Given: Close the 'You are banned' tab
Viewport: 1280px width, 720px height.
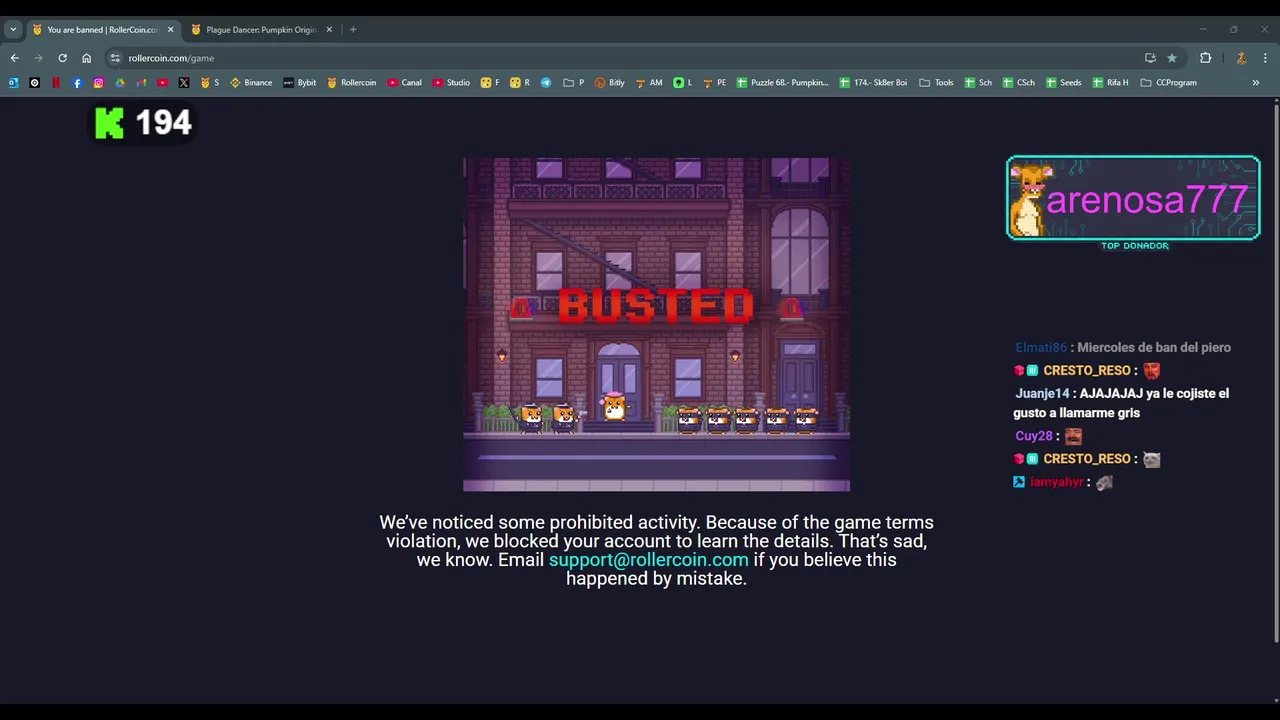Looking at the screenshot, I should pyautogui.click(x=170, y=30).
